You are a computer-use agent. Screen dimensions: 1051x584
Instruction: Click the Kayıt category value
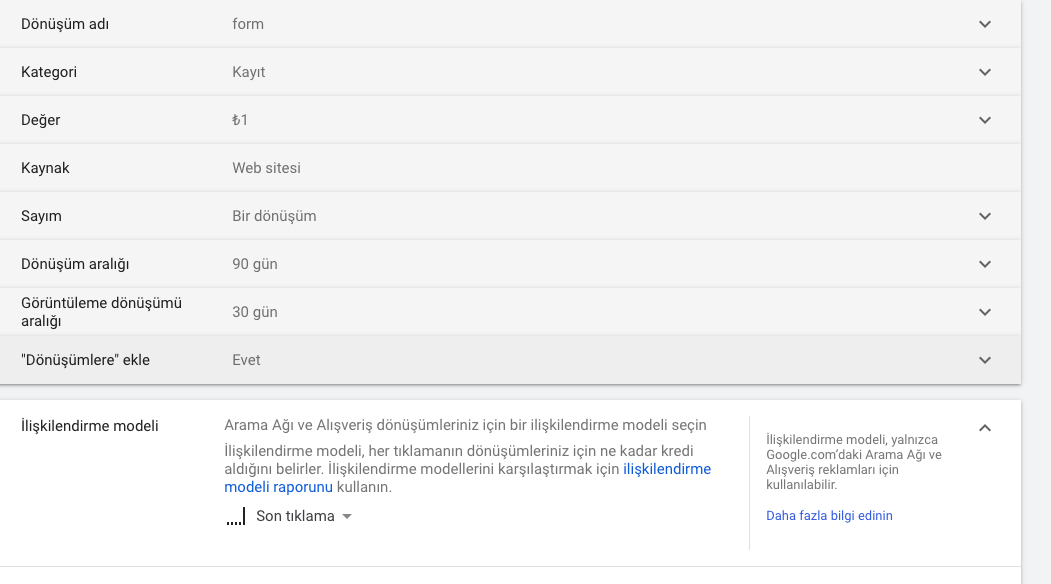point(249,72)
